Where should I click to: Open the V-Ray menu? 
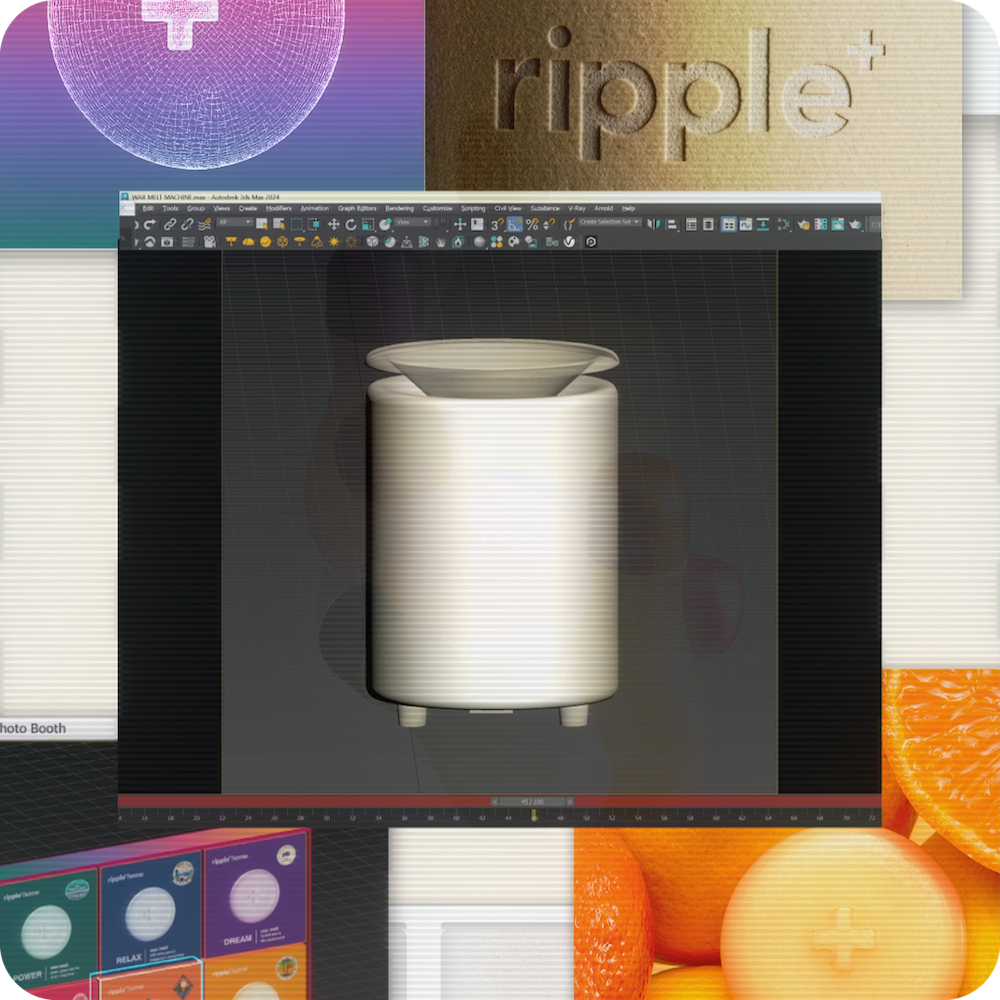point(577,208)
